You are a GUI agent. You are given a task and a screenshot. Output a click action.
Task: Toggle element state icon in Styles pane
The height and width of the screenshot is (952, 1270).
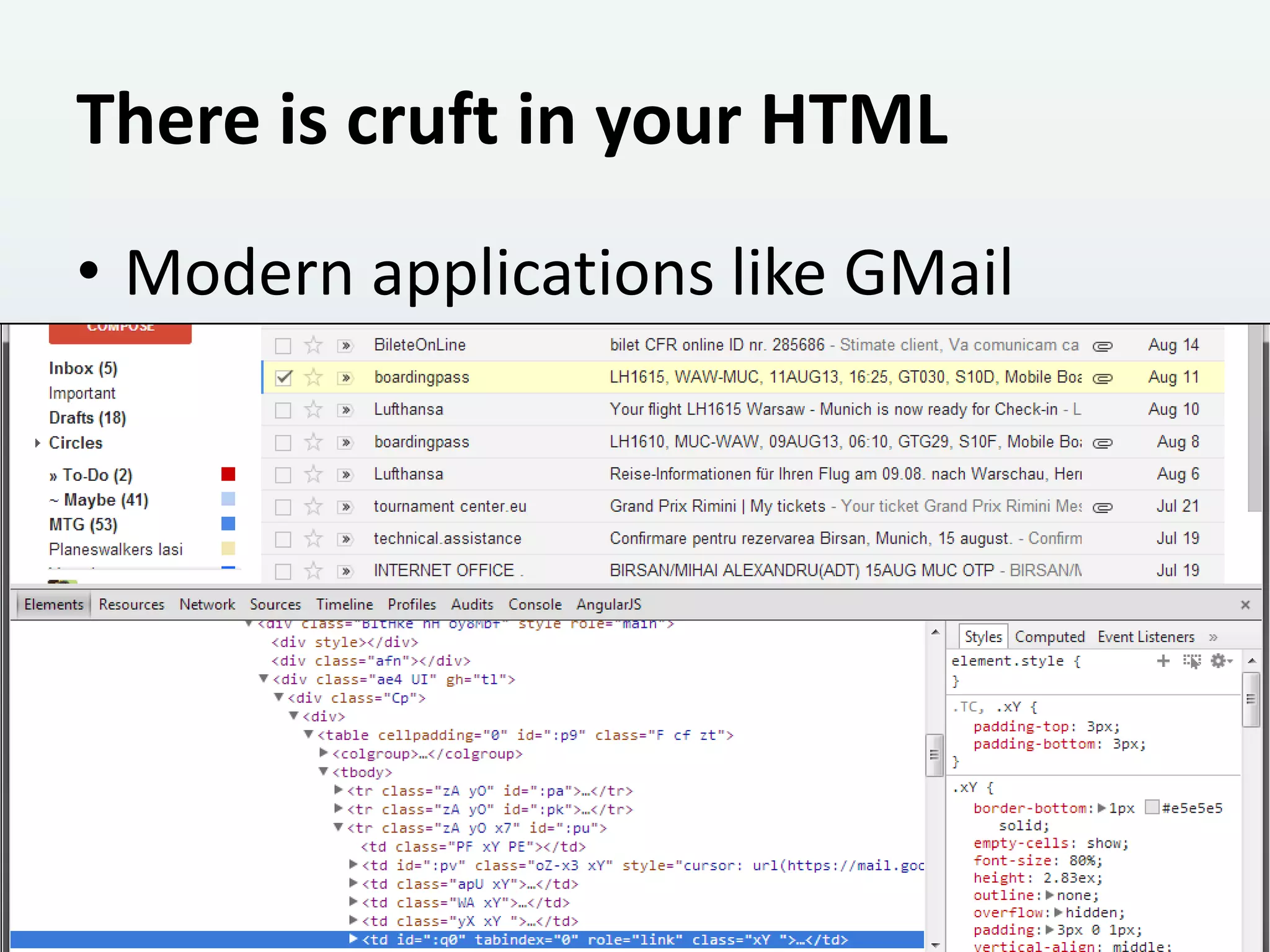click(x=1192, y=661)
